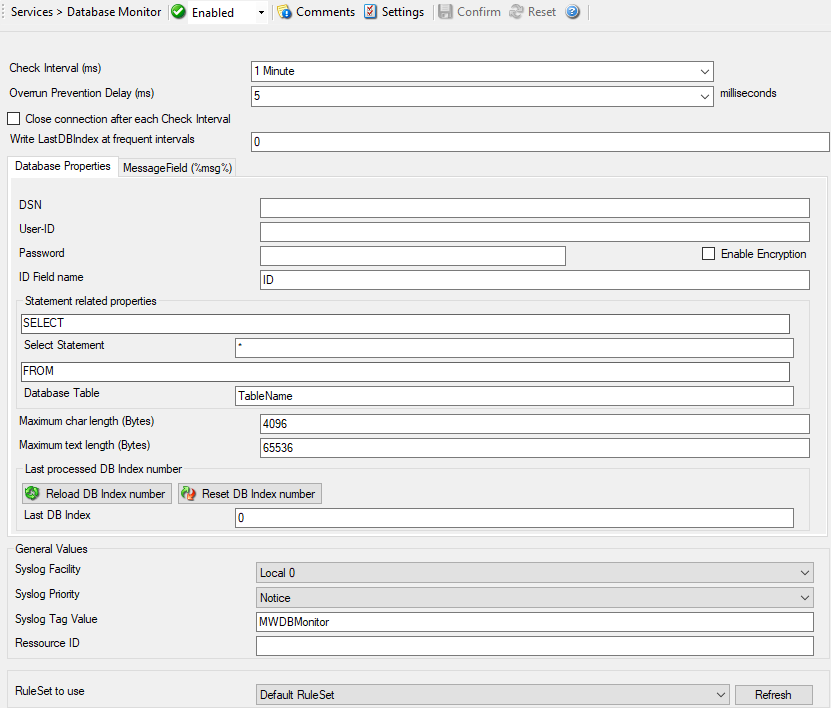
Task: Open the Settings toolbar icon
Action: (x=371, y=12)
